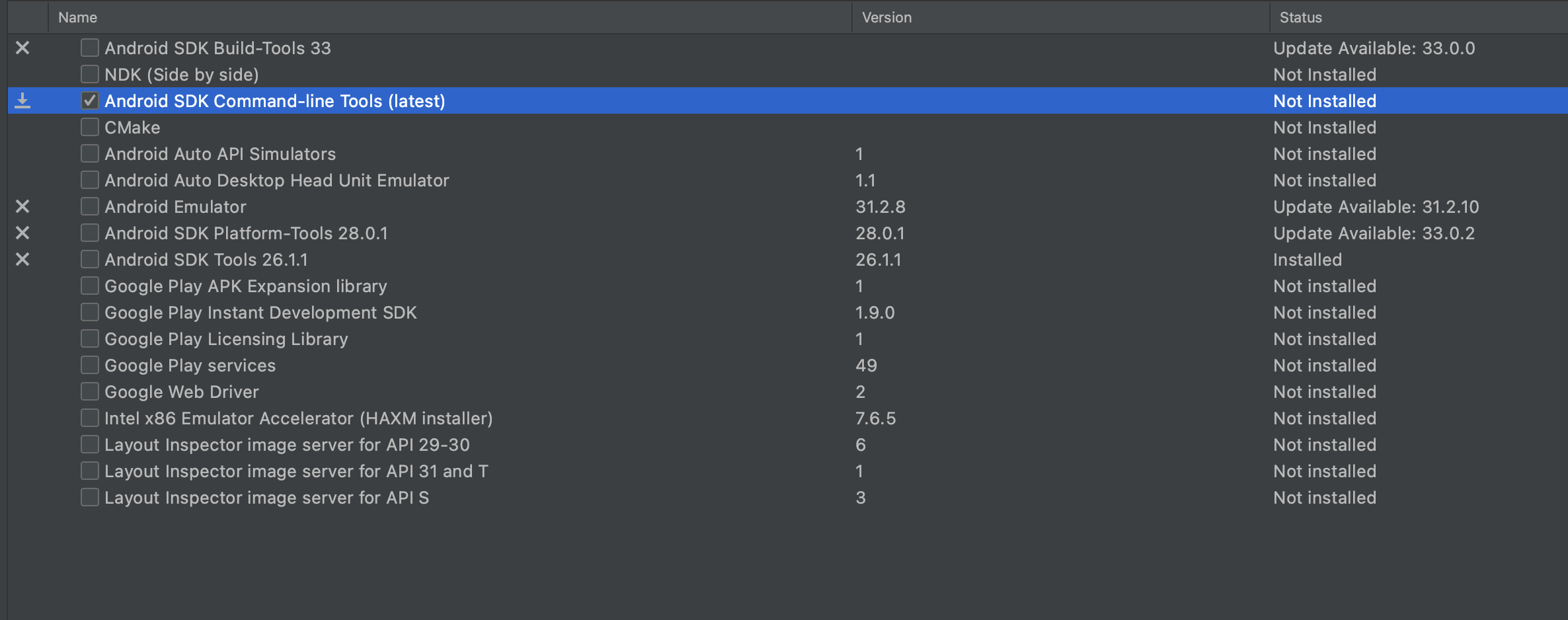Click the version value 7.6.5
1568x620 pixels.
click(x=876, y=418)
